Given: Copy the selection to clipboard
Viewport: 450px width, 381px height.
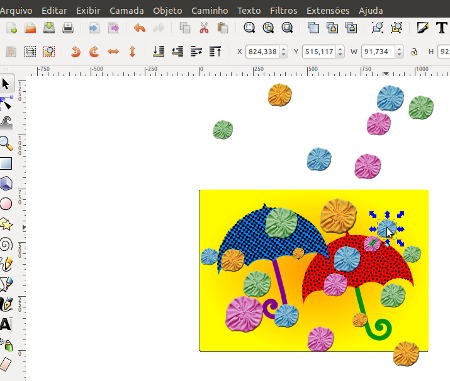Looking at the screenshot, I should coord(185,28).
